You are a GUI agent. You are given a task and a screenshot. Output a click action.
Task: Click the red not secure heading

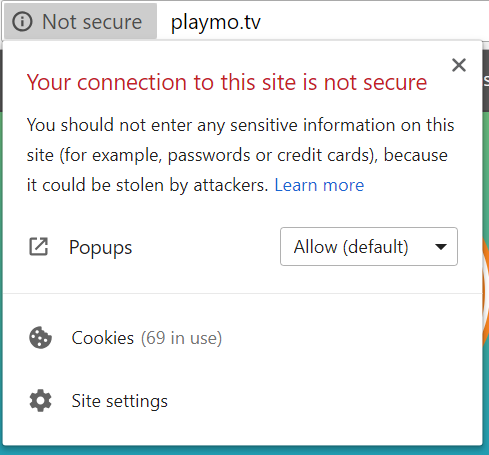pyautogui.click(x=227, y=82)
